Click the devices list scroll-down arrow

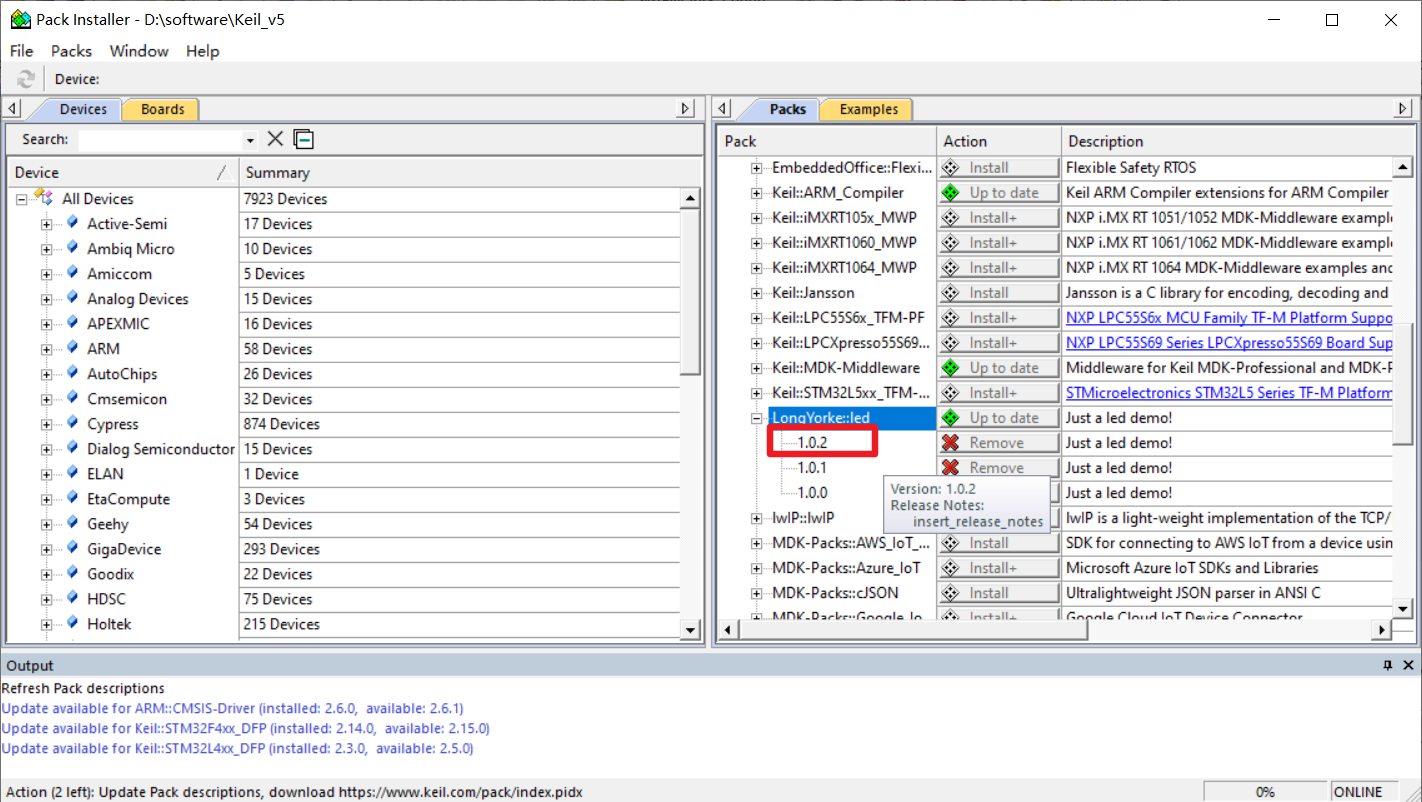pos(690,629)
